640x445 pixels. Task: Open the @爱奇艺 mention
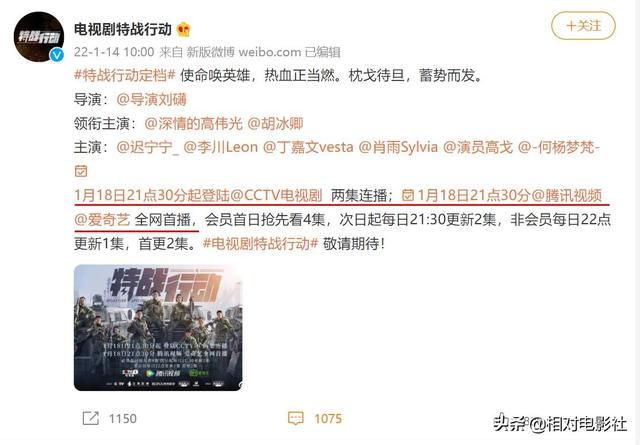coord(102,220)
